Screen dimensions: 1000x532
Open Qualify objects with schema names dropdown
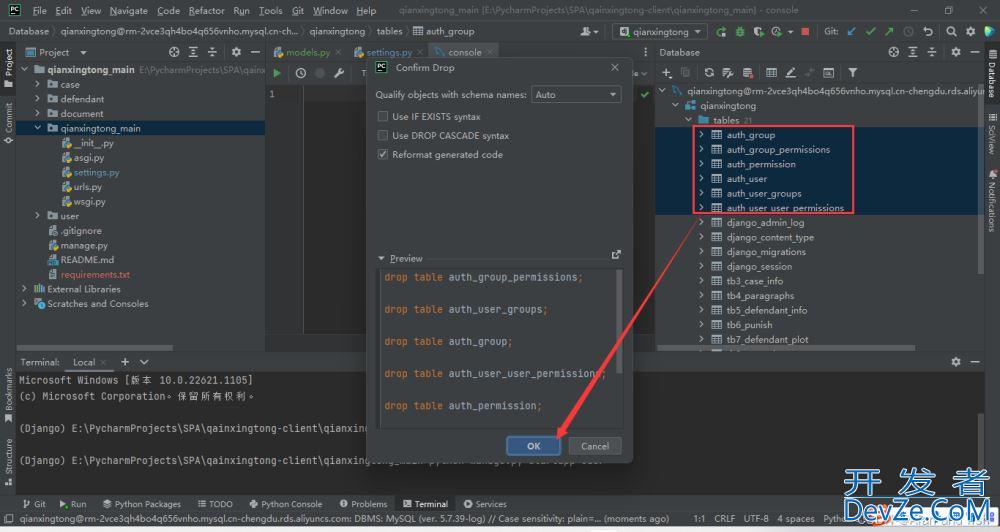tap(576, 94)
